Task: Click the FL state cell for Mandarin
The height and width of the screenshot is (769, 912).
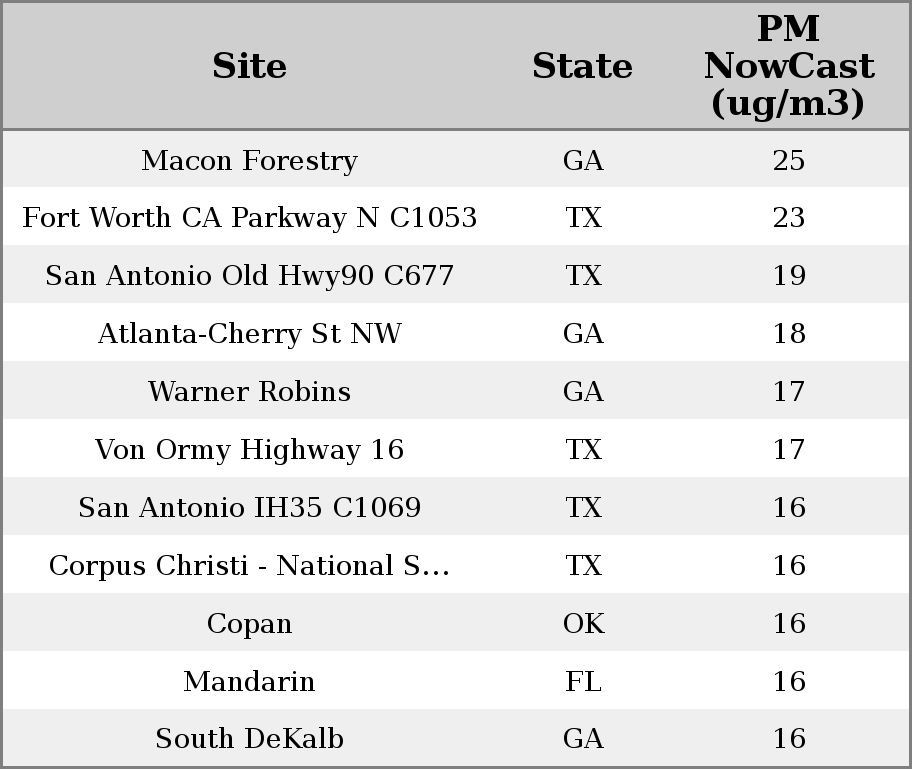Action: tap(583, 682)
